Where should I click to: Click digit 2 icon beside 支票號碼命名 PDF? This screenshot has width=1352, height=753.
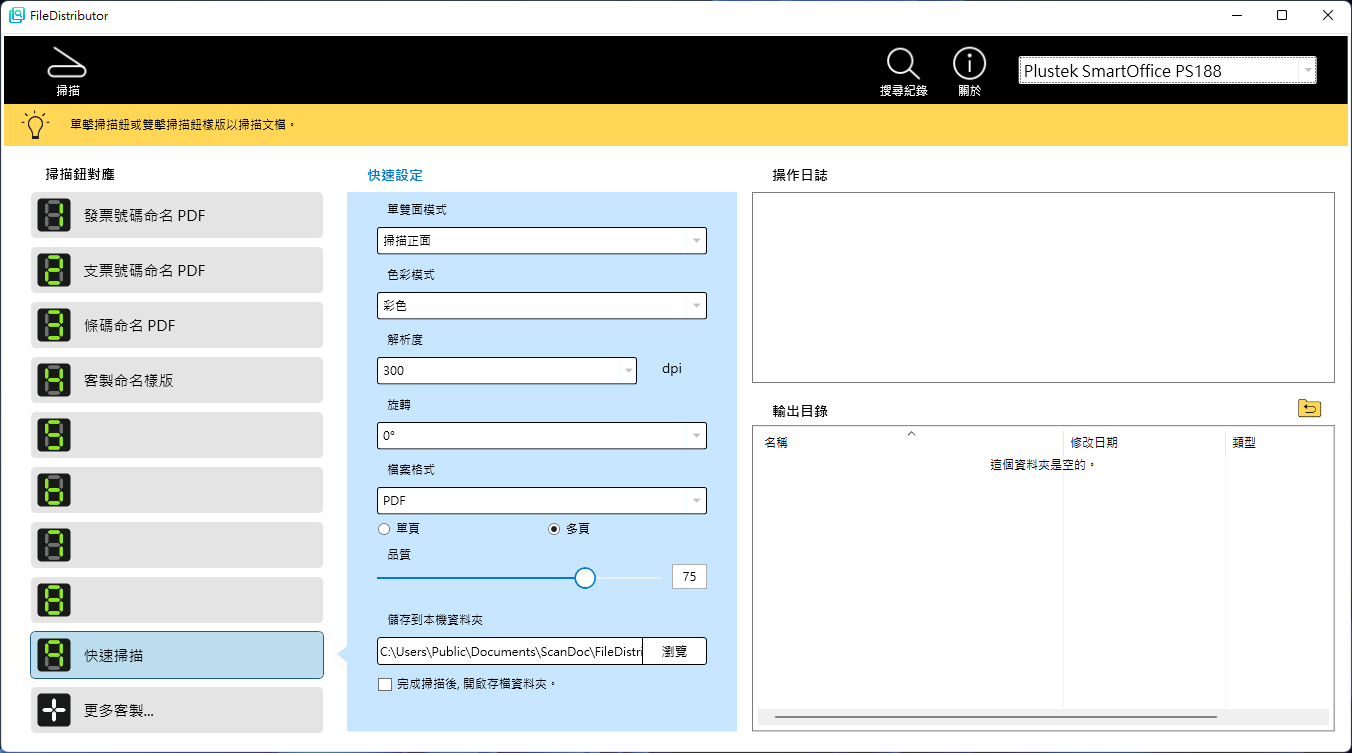click(x=54, y=270)
